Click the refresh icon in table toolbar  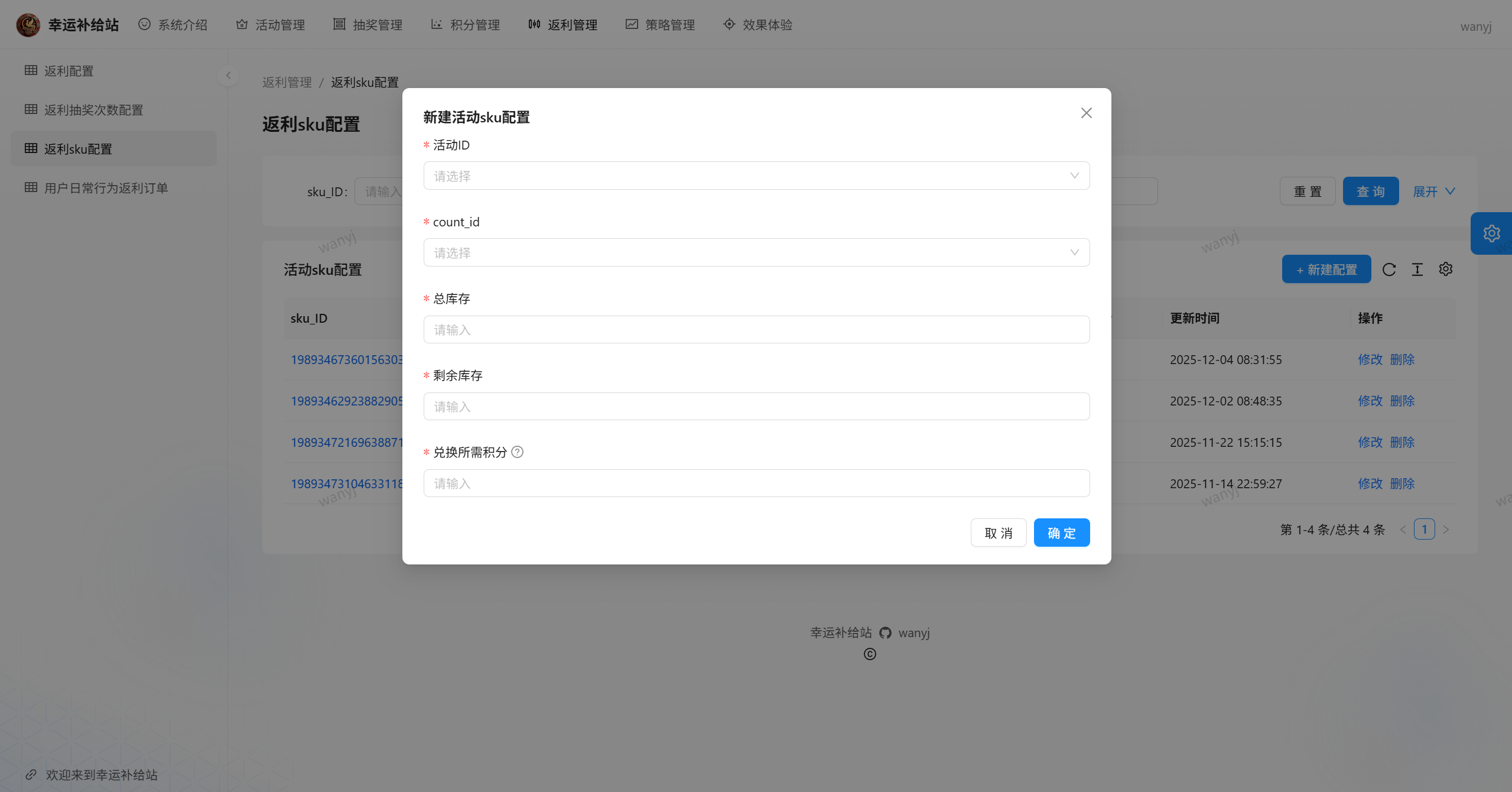click(1389, 270)
